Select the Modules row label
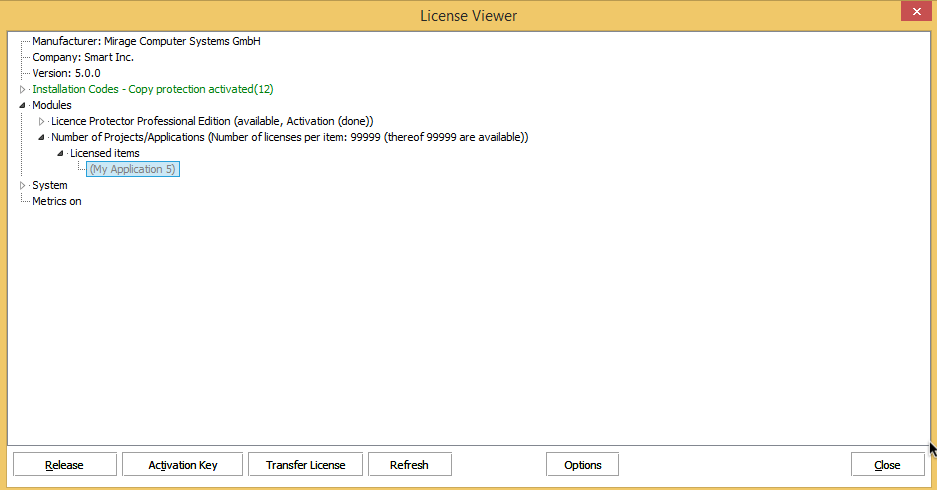Viewport: 937px width, 490px height. point(52,105)
